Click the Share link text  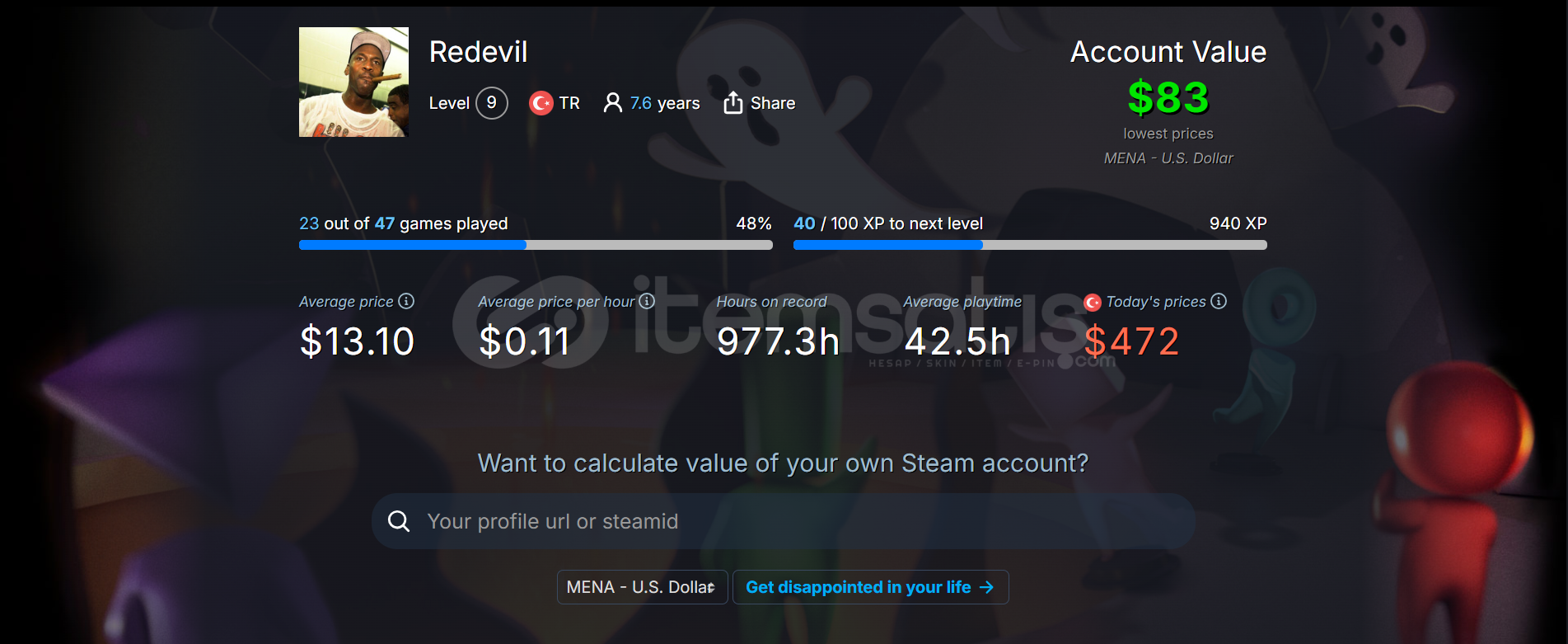[x=773, y=103]
